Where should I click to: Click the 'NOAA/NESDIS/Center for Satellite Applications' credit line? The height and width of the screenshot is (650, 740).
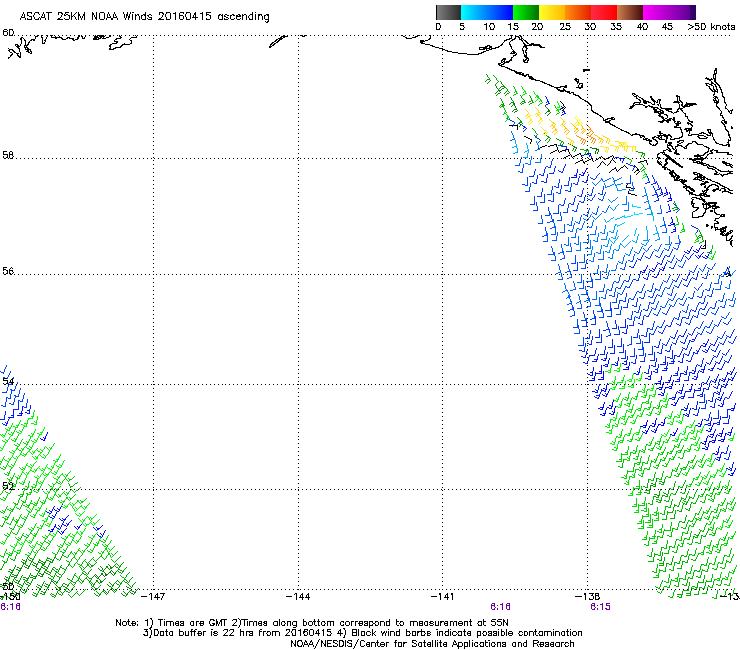[432, 644]
